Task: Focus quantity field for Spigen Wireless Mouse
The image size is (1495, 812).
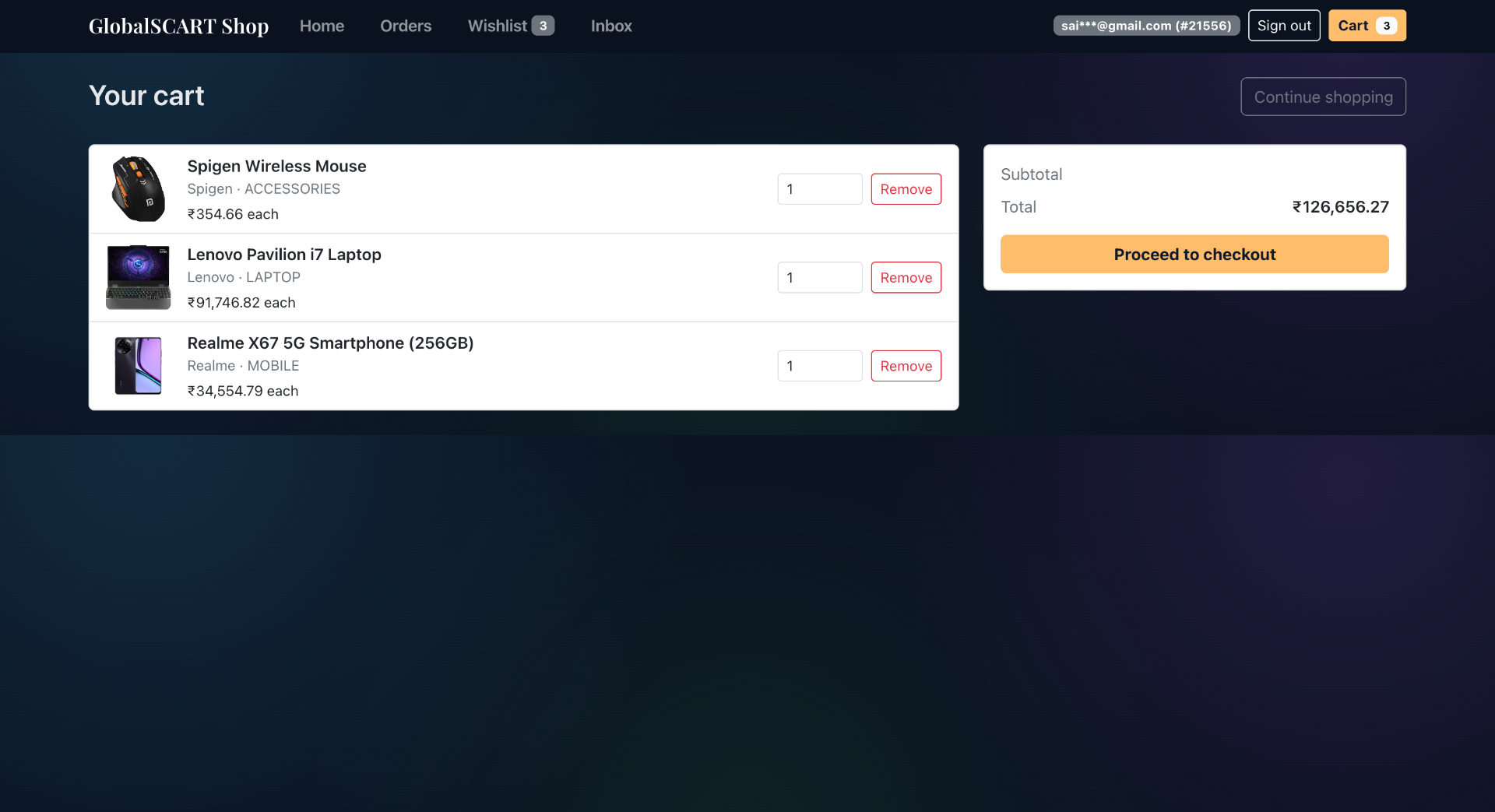Action: (820, 189)
